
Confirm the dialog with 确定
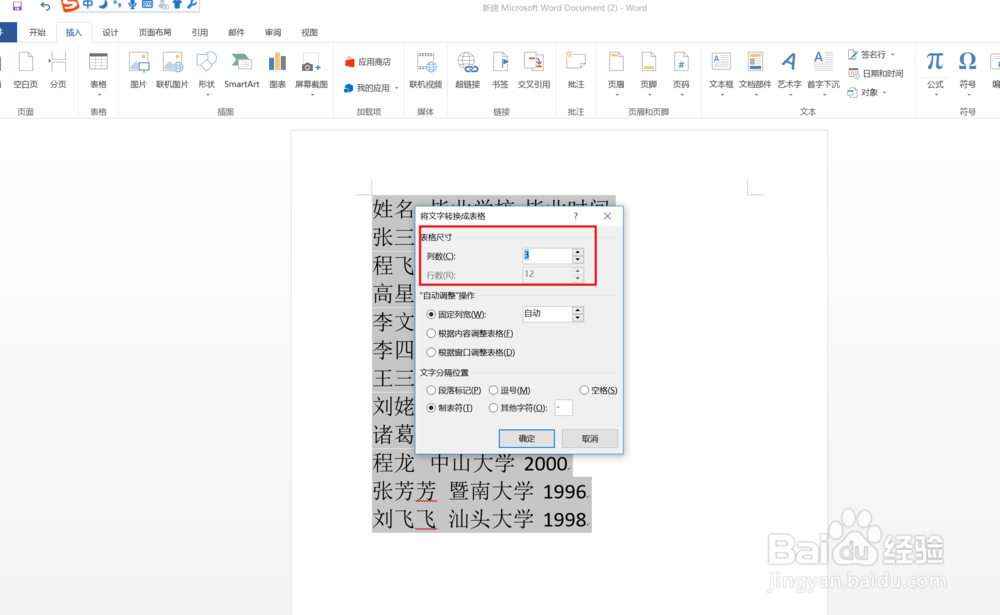click(x=527, y=438)
